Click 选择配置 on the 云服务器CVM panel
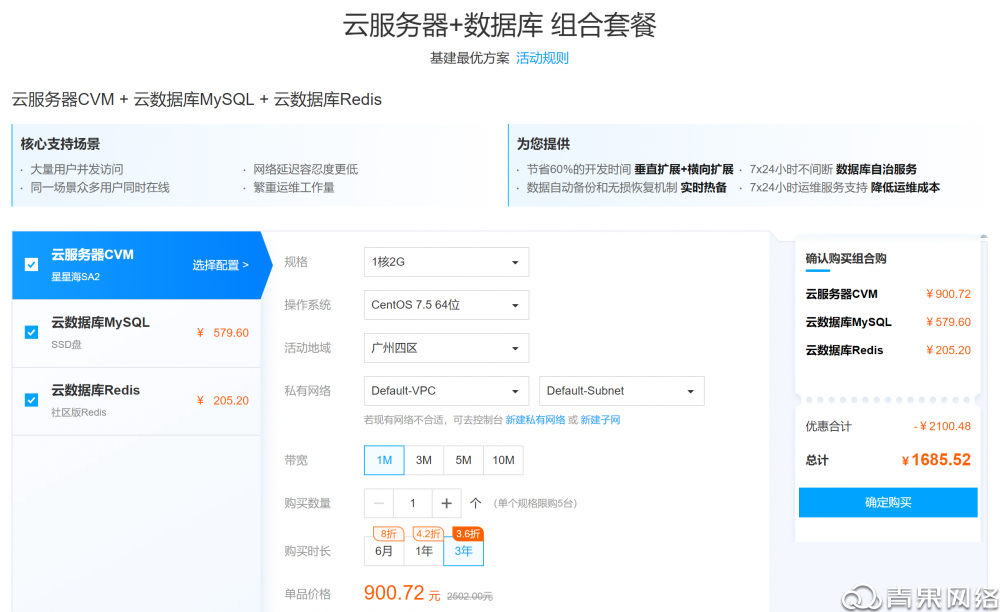 pos(219,266)
